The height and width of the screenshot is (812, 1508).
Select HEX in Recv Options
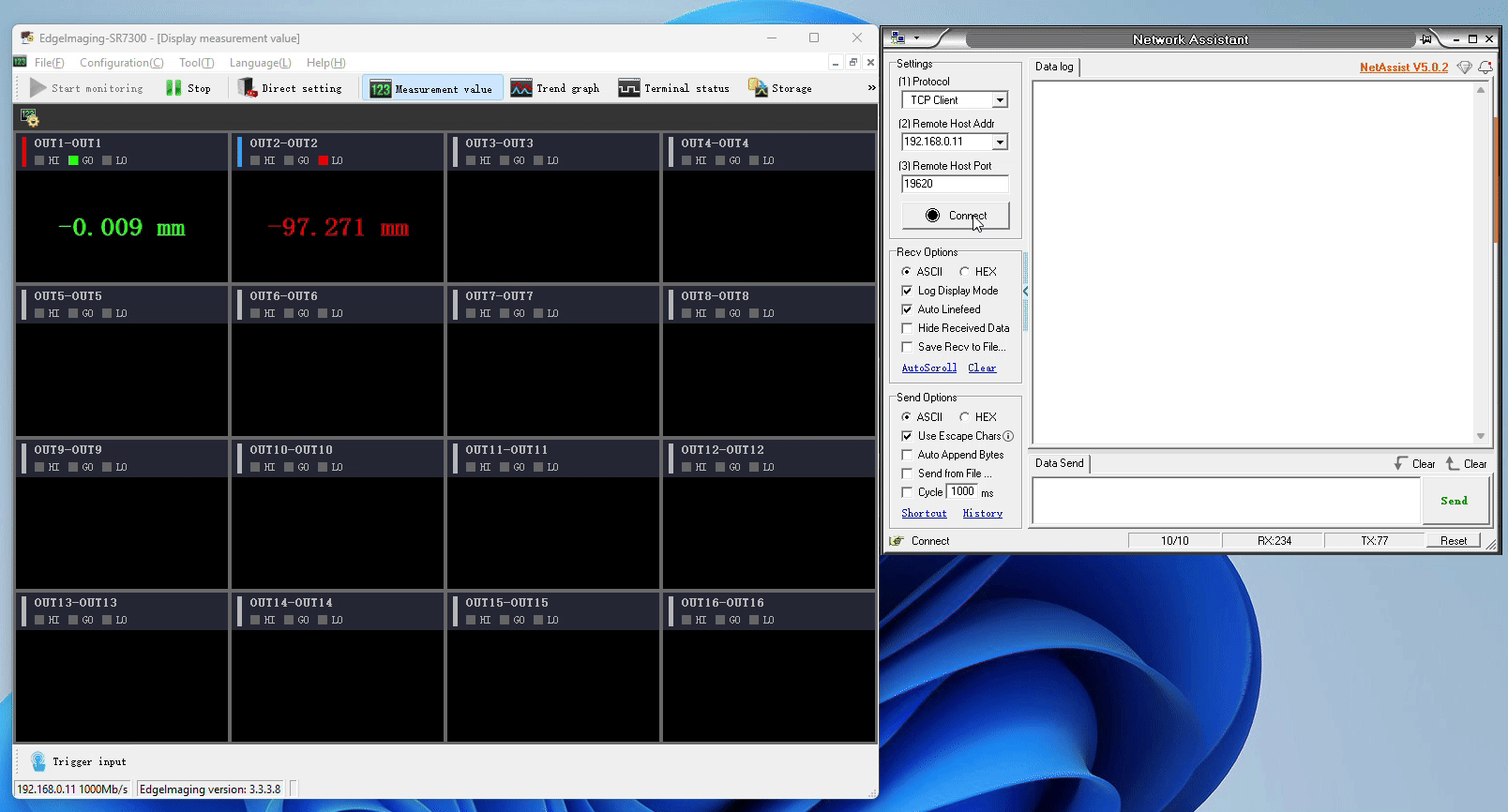[964, 272]
